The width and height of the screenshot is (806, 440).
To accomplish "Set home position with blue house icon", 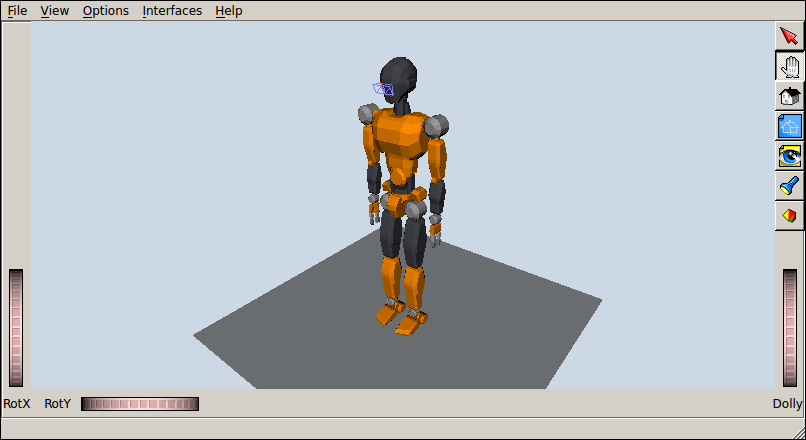I will point(789,125).
